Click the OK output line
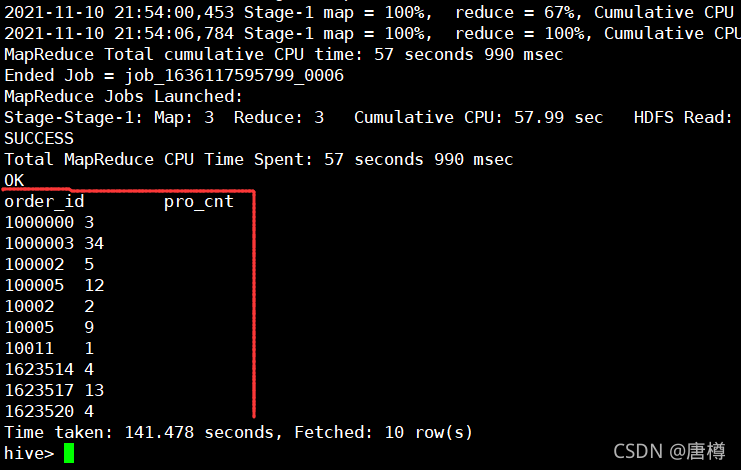The image size is (741, 470). pos(14,180)
